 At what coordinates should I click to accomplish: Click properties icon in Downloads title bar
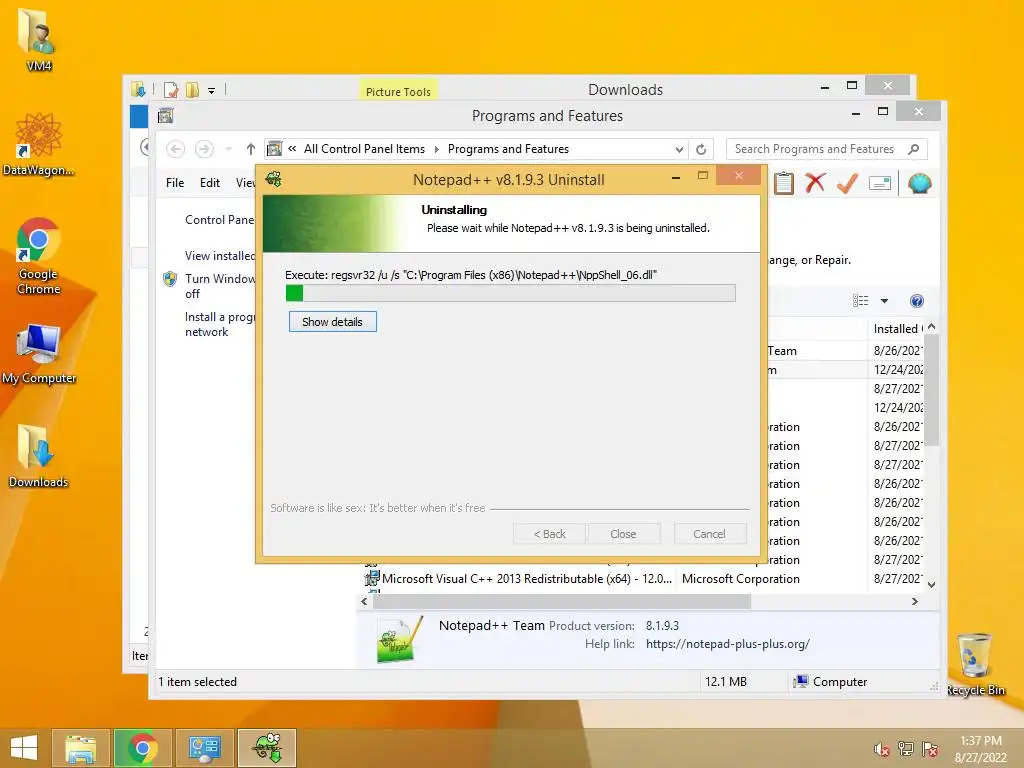pos(171,90)
